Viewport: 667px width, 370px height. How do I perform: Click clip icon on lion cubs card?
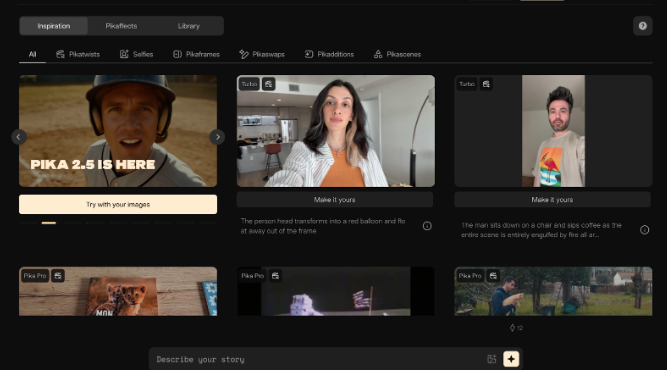pyautogui.click(x=58, y=276)
